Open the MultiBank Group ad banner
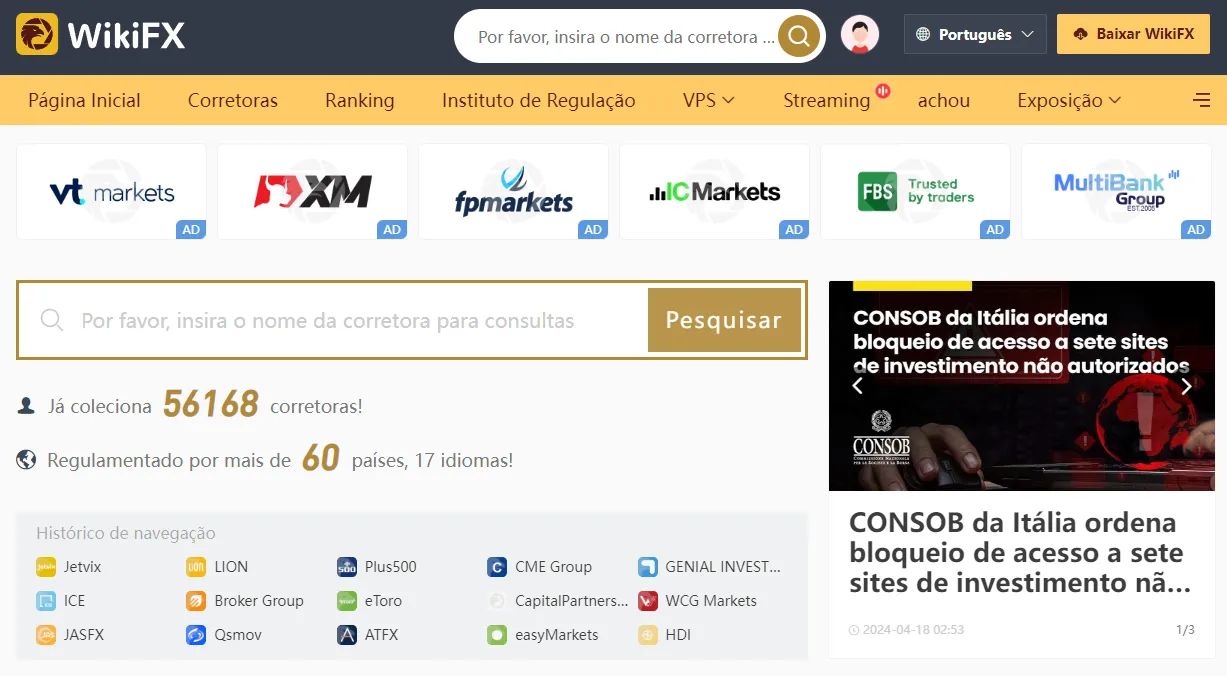Viewport: 1227px width, 676px height. [x=1117, y=192]
